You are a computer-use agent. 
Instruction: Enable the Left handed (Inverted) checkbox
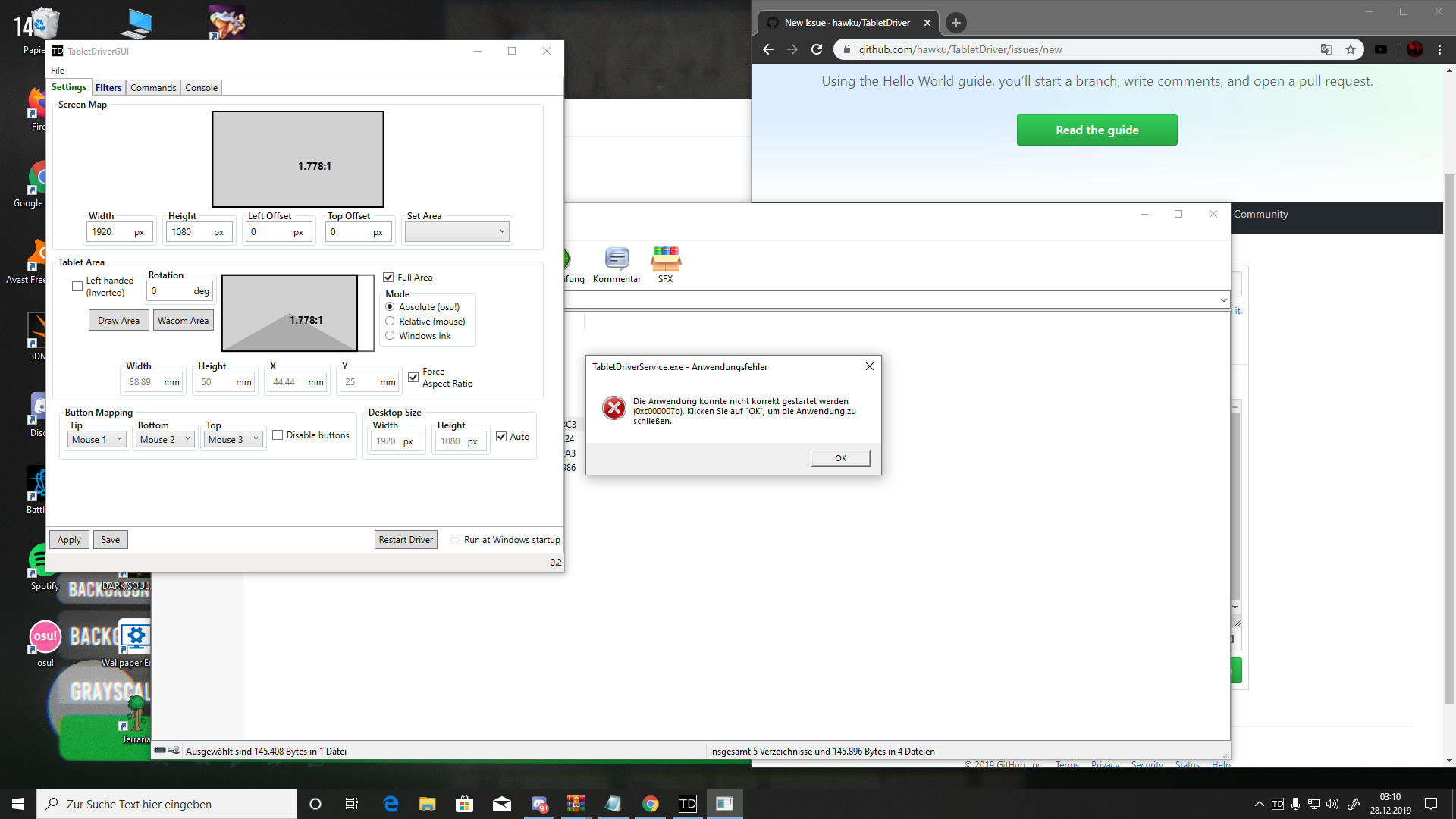(77, 287)
